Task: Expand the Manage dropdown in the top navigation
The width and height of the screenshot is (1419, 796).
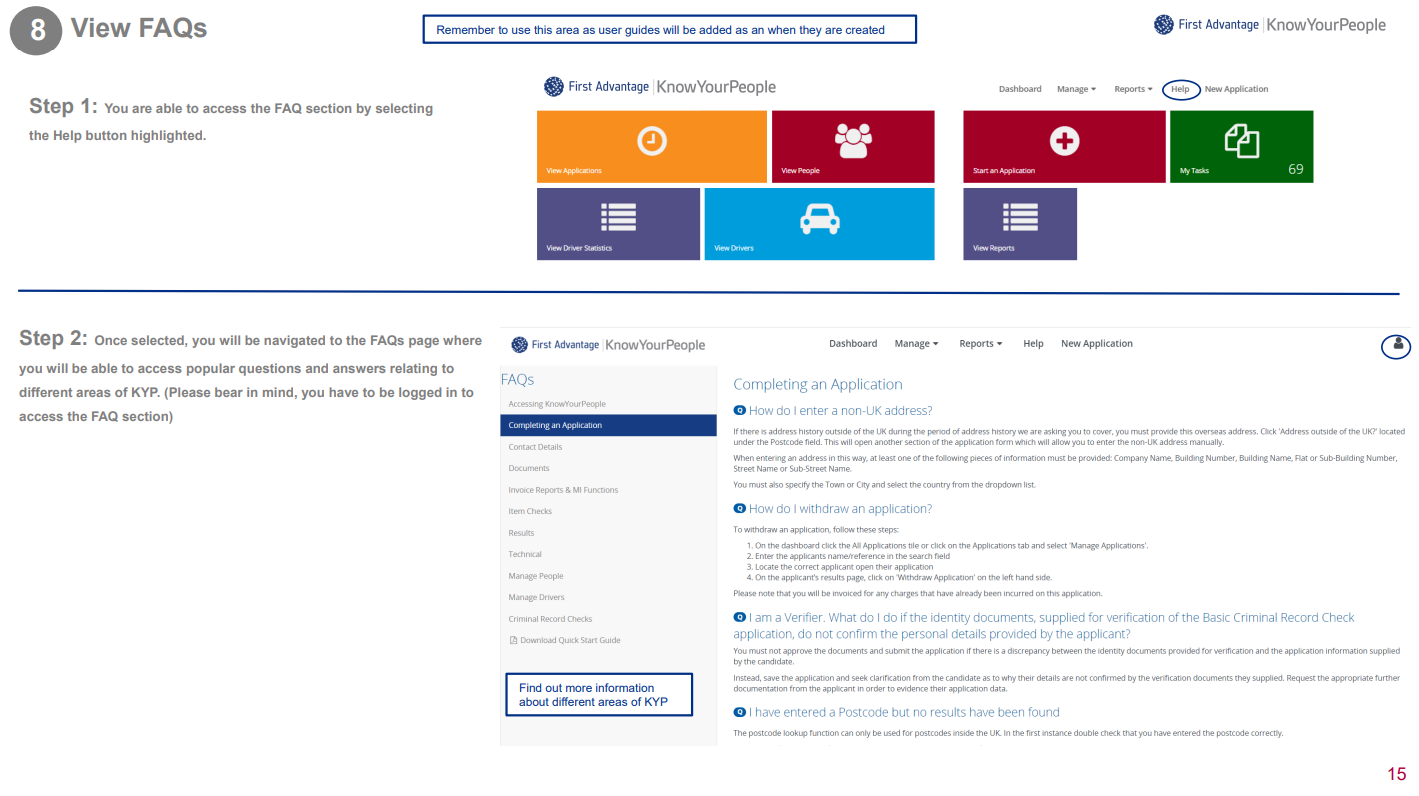Action: [x=1076, y=88]
